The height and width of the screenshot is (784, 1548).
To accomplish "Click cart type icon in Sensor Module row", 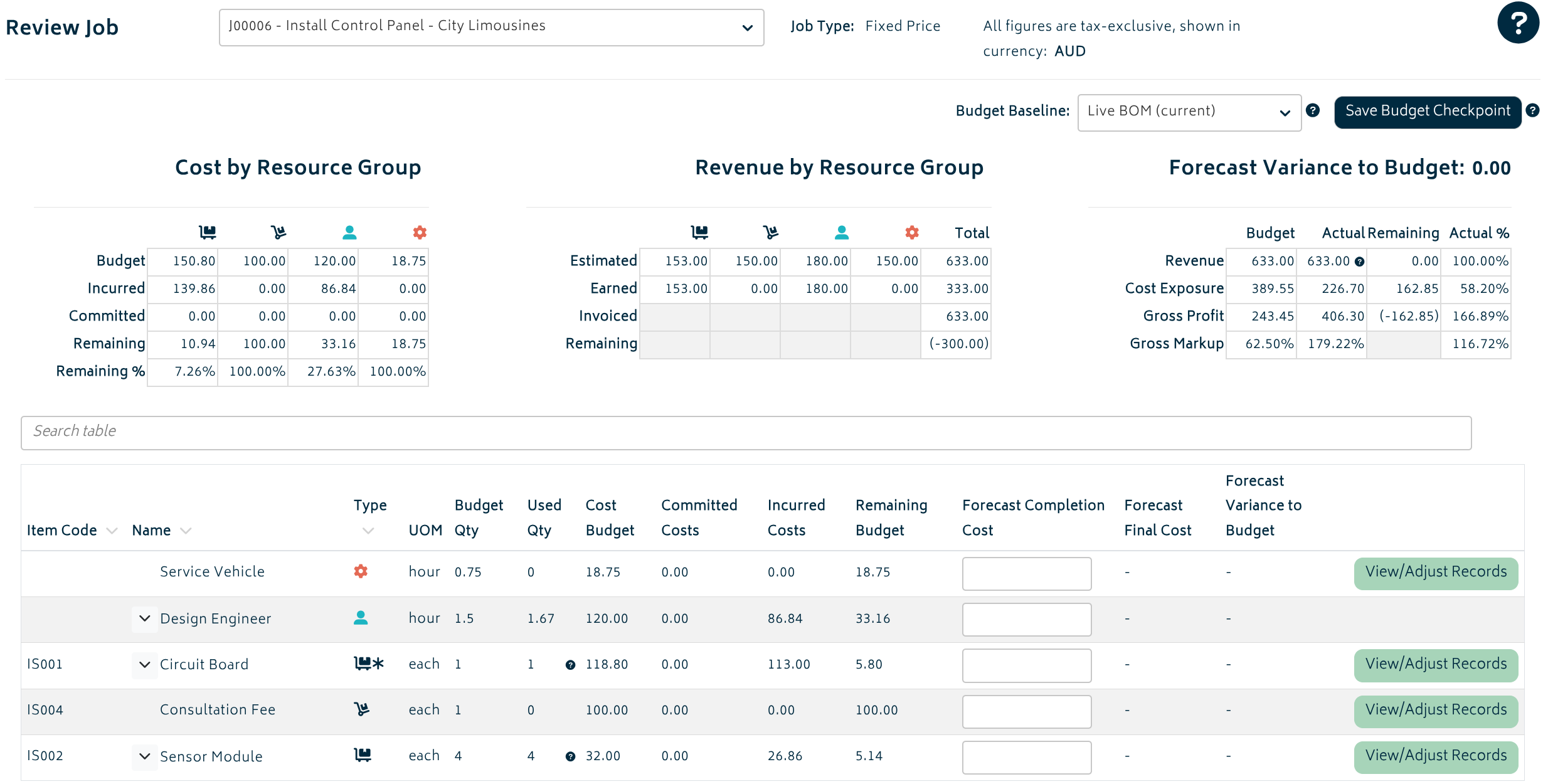I will click(363, 755).
